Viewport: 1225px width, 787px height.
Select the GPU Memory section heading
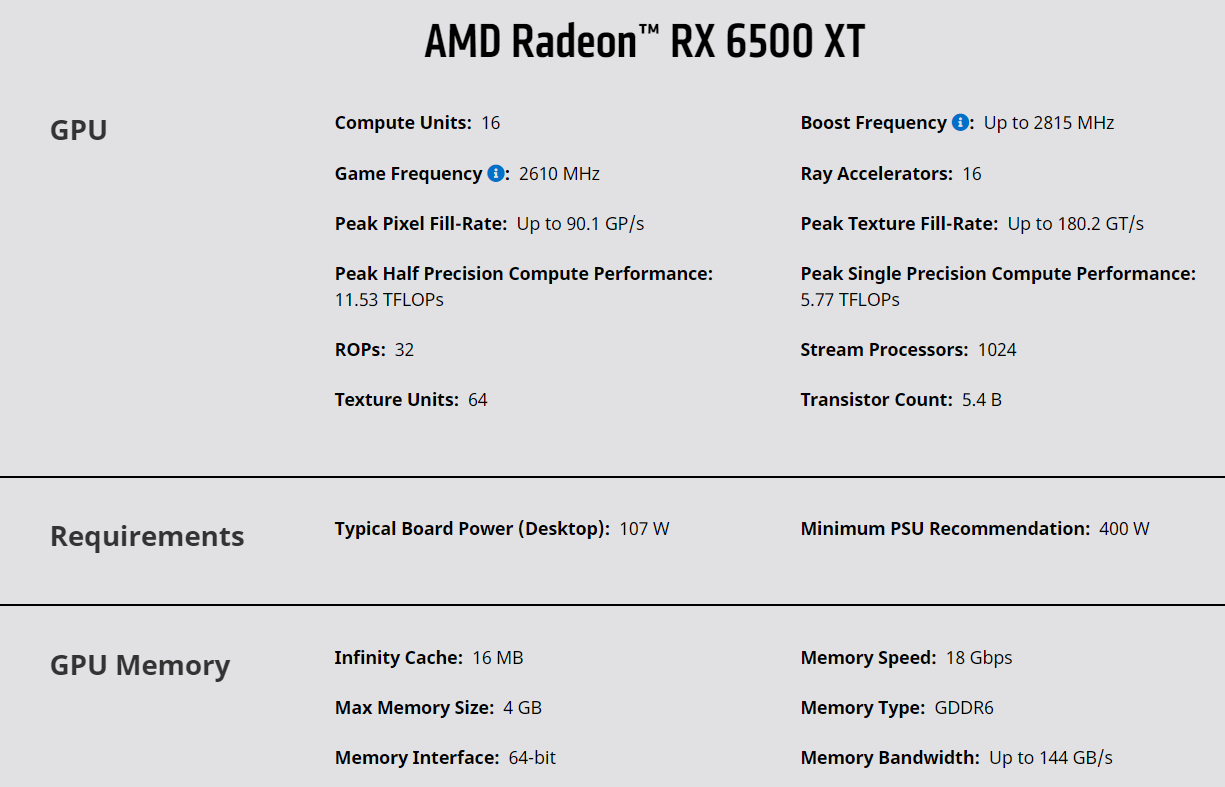coord(140,665)
